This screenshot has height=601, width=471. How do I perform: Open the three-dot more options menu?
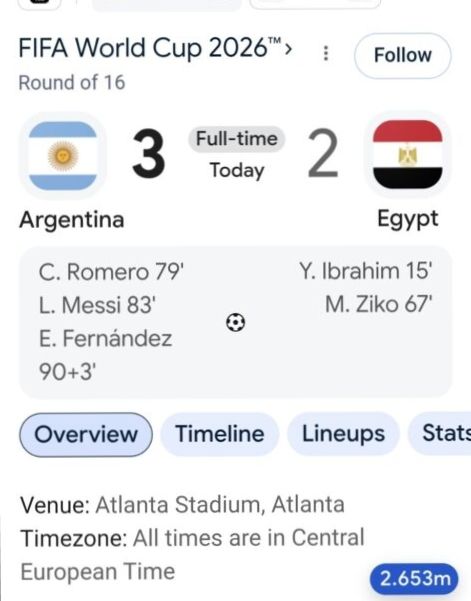click(326, 54)
